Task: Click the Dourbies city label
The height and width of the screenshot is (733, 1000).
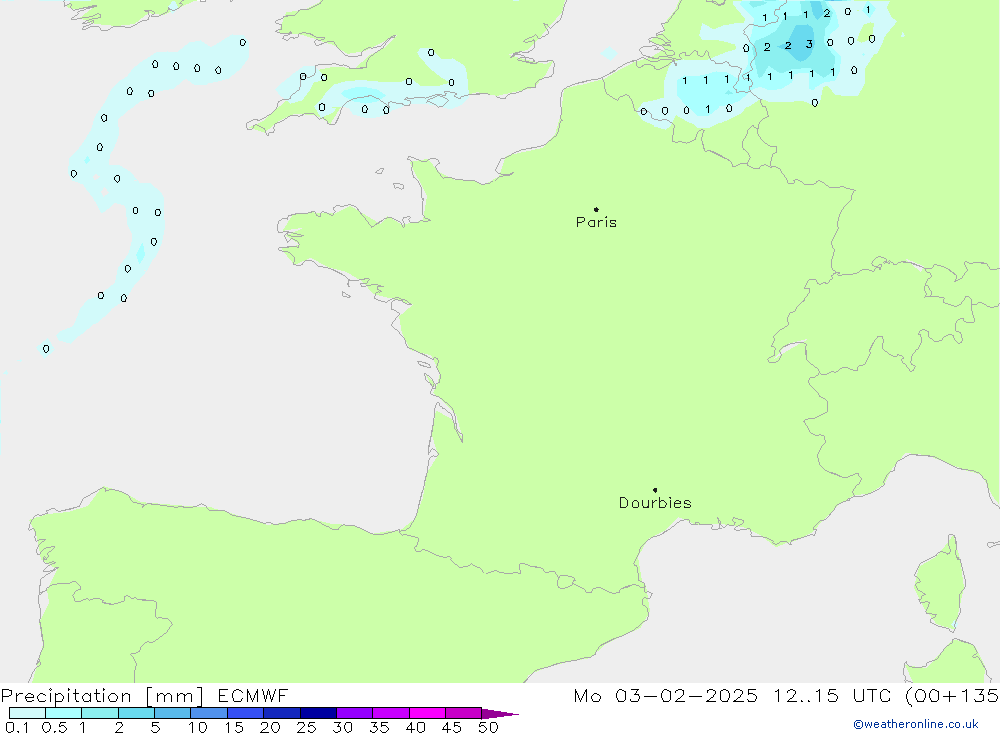Action: pyautogui.click(x=655, y=503)
